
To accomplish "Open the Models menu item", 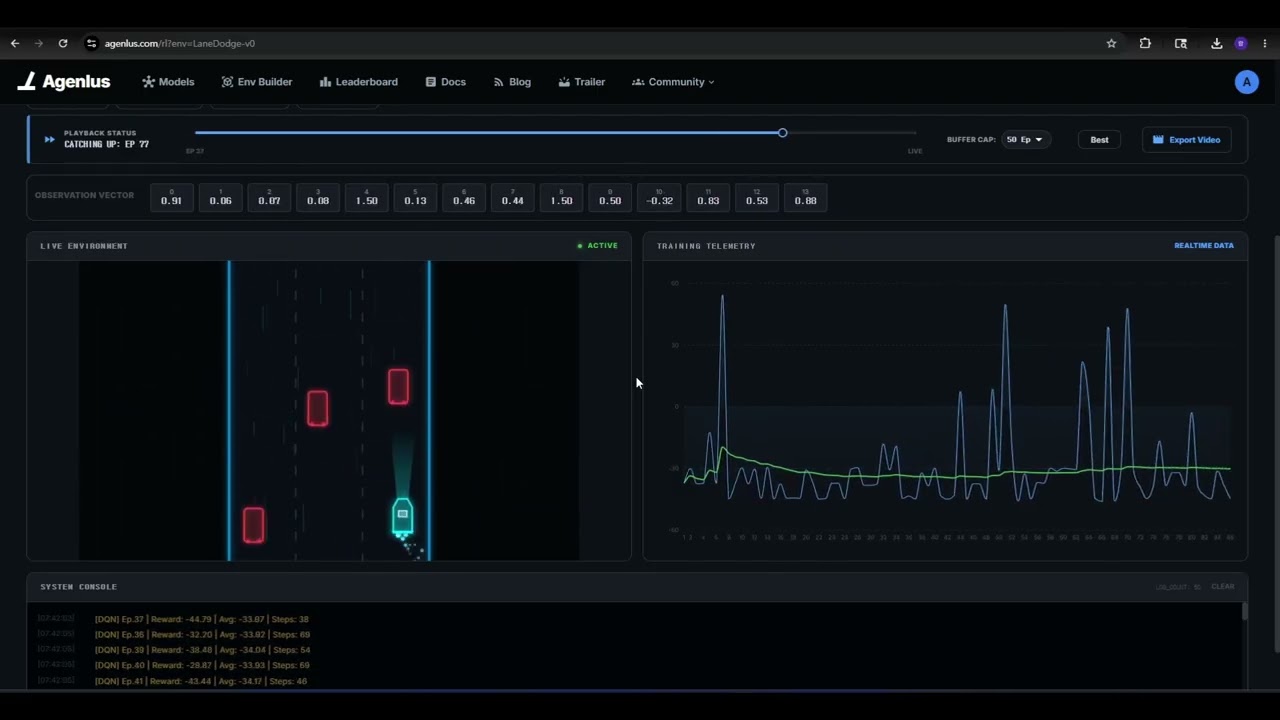I will tap(168, 82).
